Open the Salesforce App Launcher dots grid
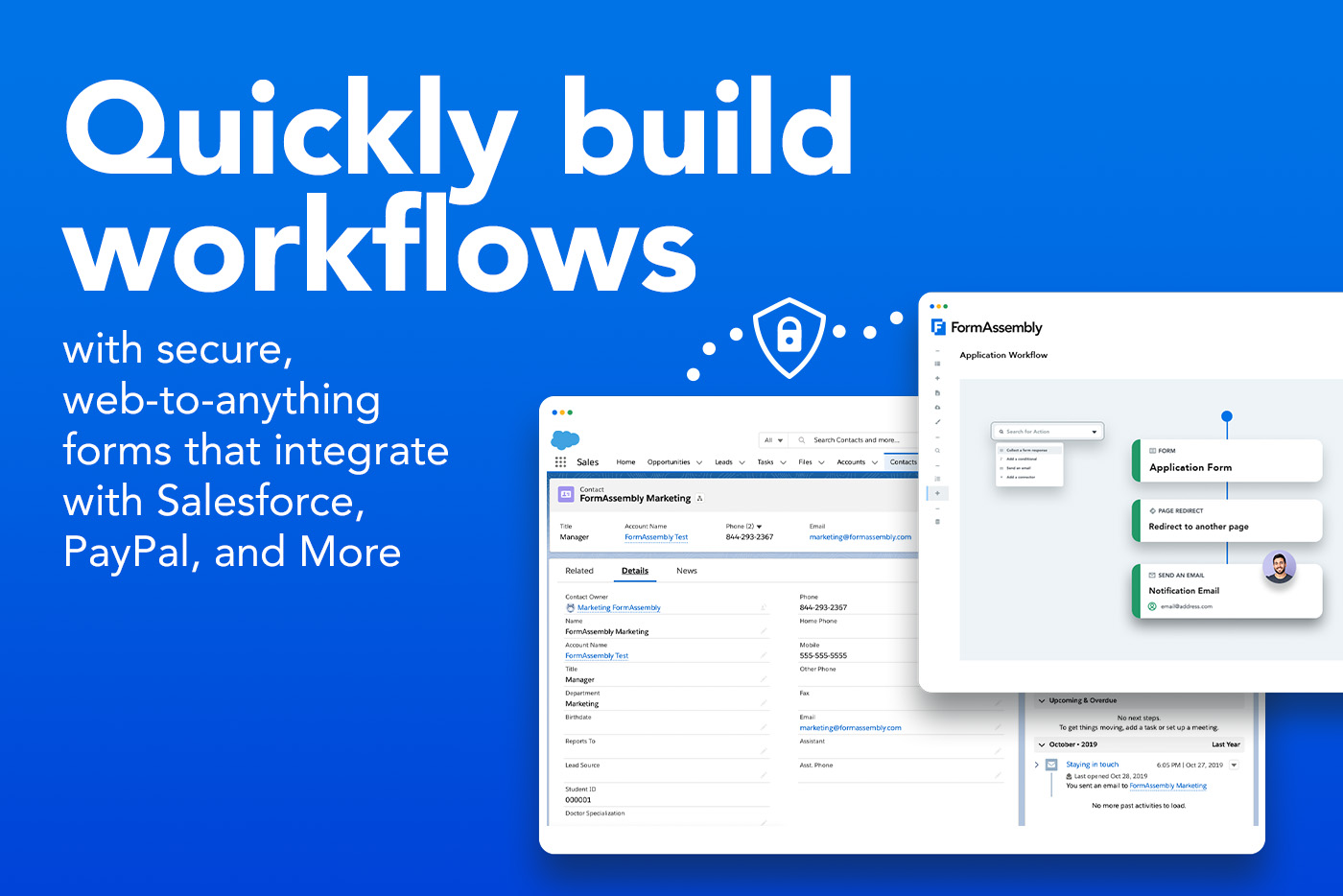 click(560, 461)
